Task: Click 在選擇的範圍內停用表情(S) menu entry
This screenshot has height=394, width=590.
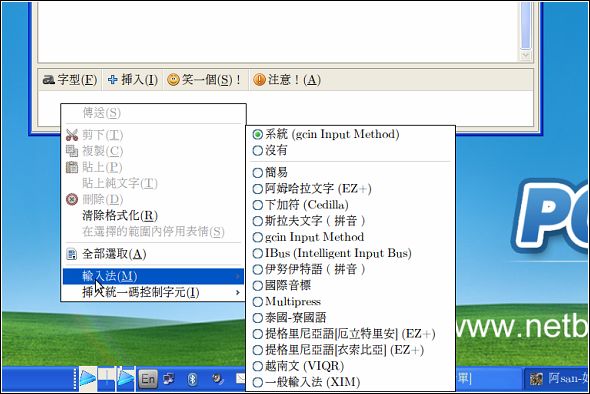Action: pyautogui.click(x=153, y=231)
